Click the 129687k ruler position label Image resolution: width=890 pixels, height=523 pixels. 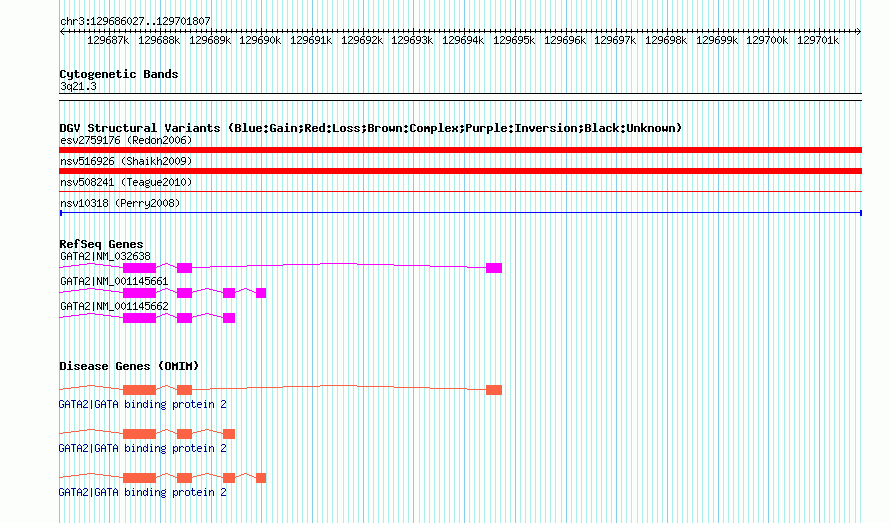tap(108, 40)
